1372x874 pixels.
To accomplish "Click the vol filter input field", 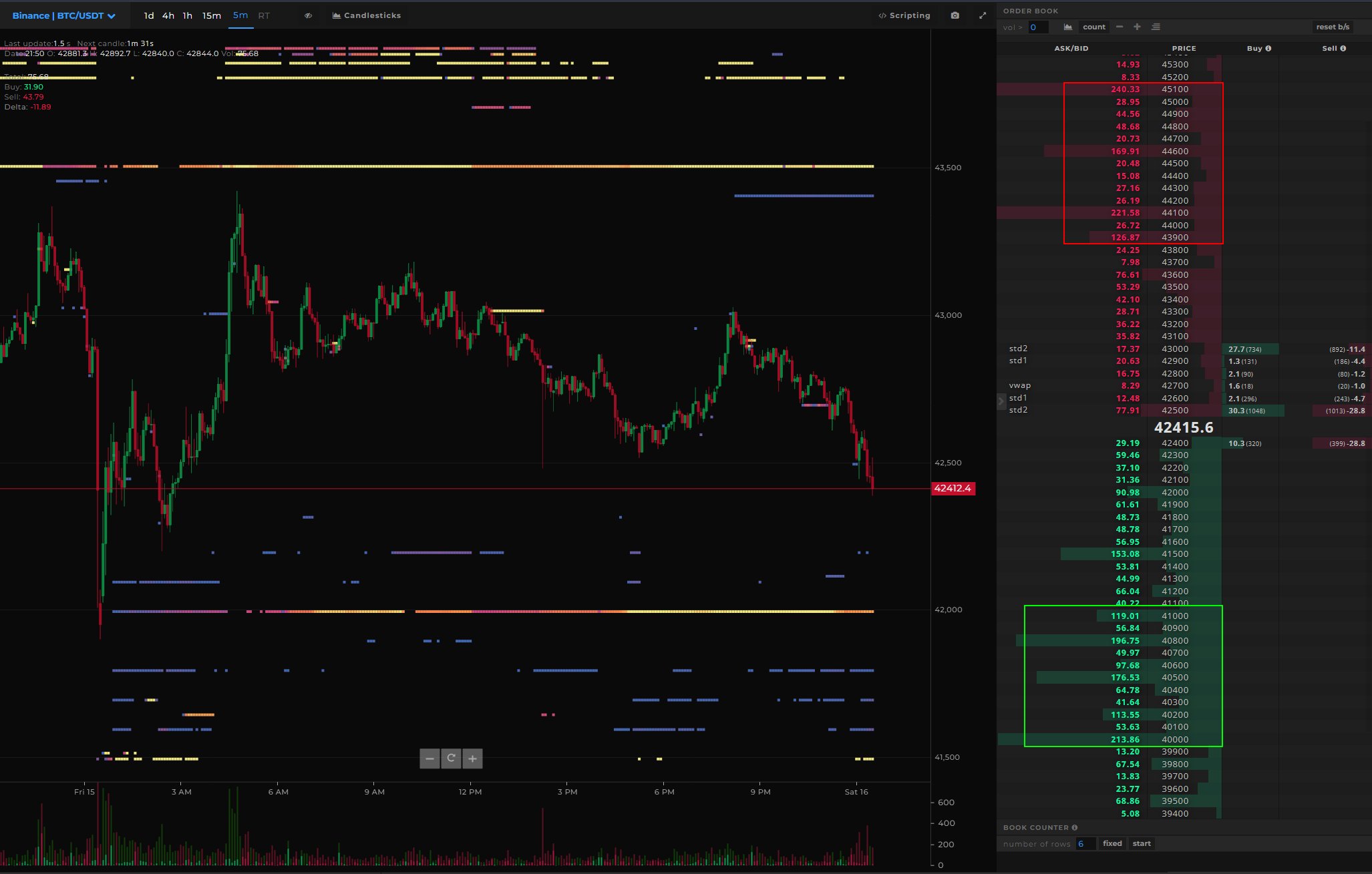I will [x=1037, y=27].
